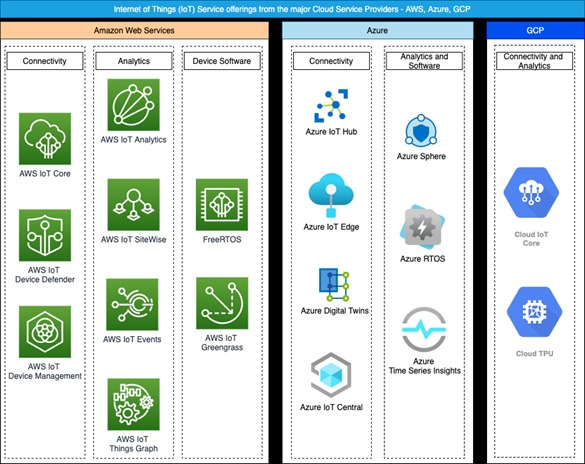Open the AWS IoT Analytics icon
This screenshot has width=585, height=464.
(x=134, y=105)
